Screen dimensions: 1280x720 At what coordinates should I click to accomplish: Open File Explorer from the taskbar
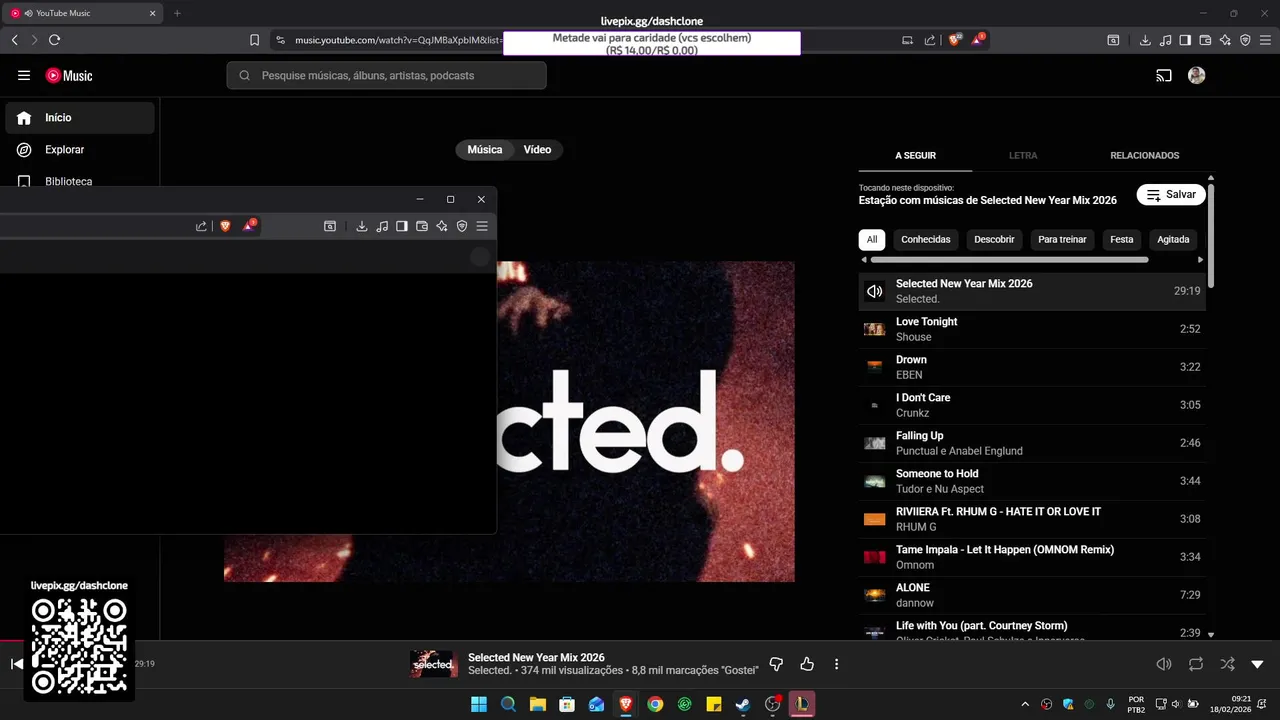[x=538, y=704]
